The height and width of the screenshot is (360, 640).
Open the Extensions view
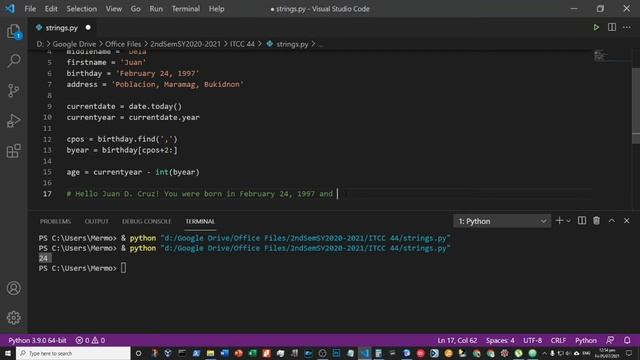[x=13, y=151]
